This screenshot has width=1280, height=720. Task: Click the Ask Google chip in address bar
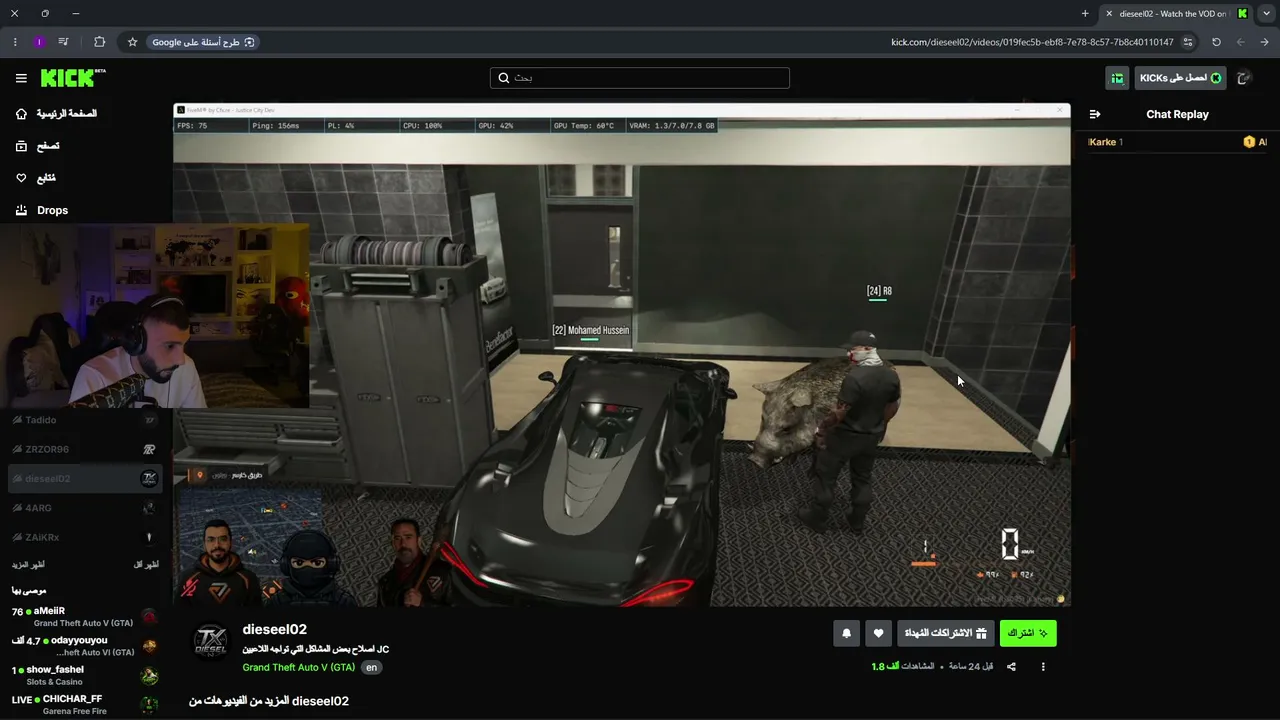tap(203, 42)
